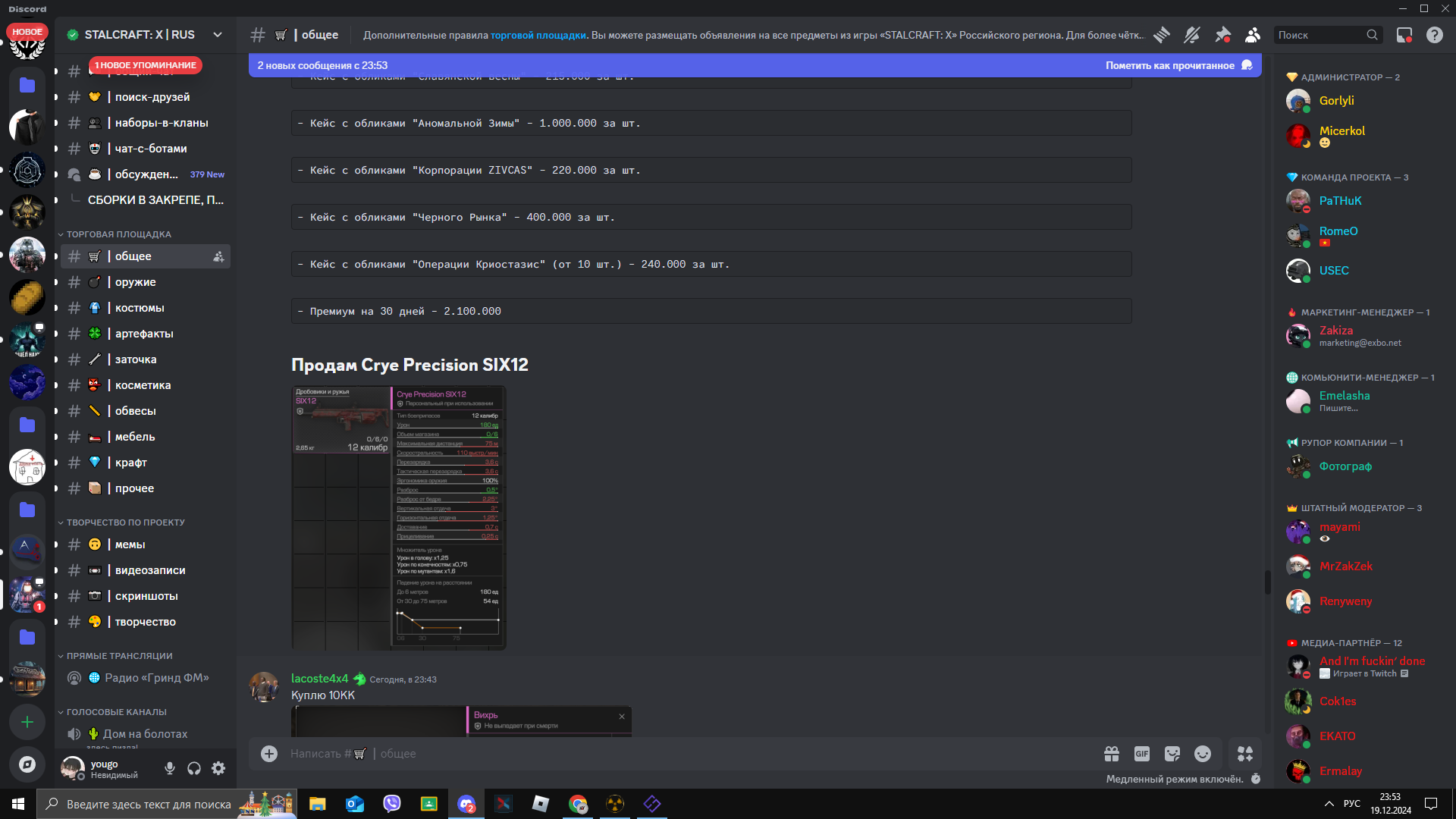Toggle the member list icon
1456x819 pixels.
[1253, 35]
